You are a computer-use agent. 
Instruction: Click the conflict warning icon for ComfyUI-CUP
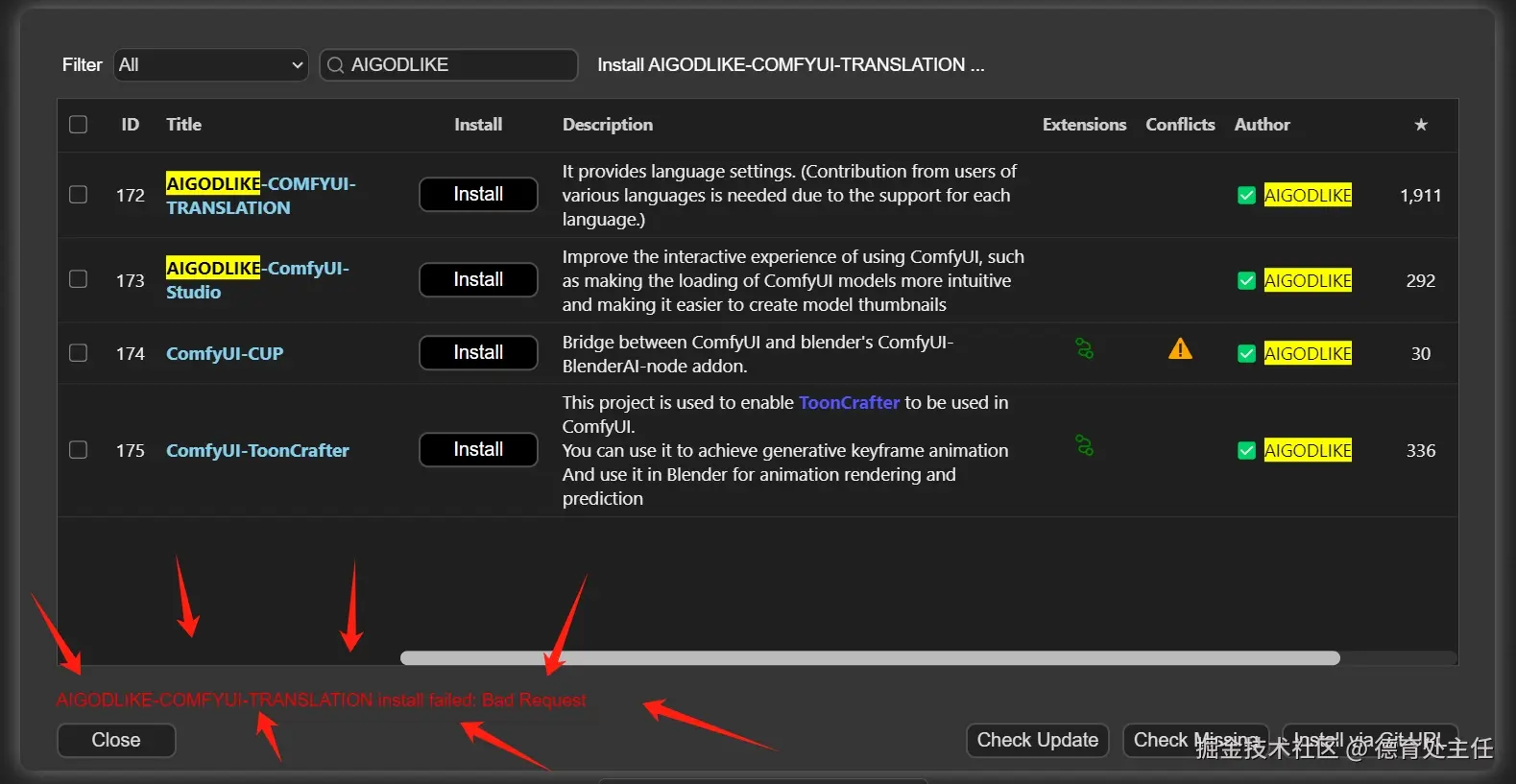coord(1180,349)
